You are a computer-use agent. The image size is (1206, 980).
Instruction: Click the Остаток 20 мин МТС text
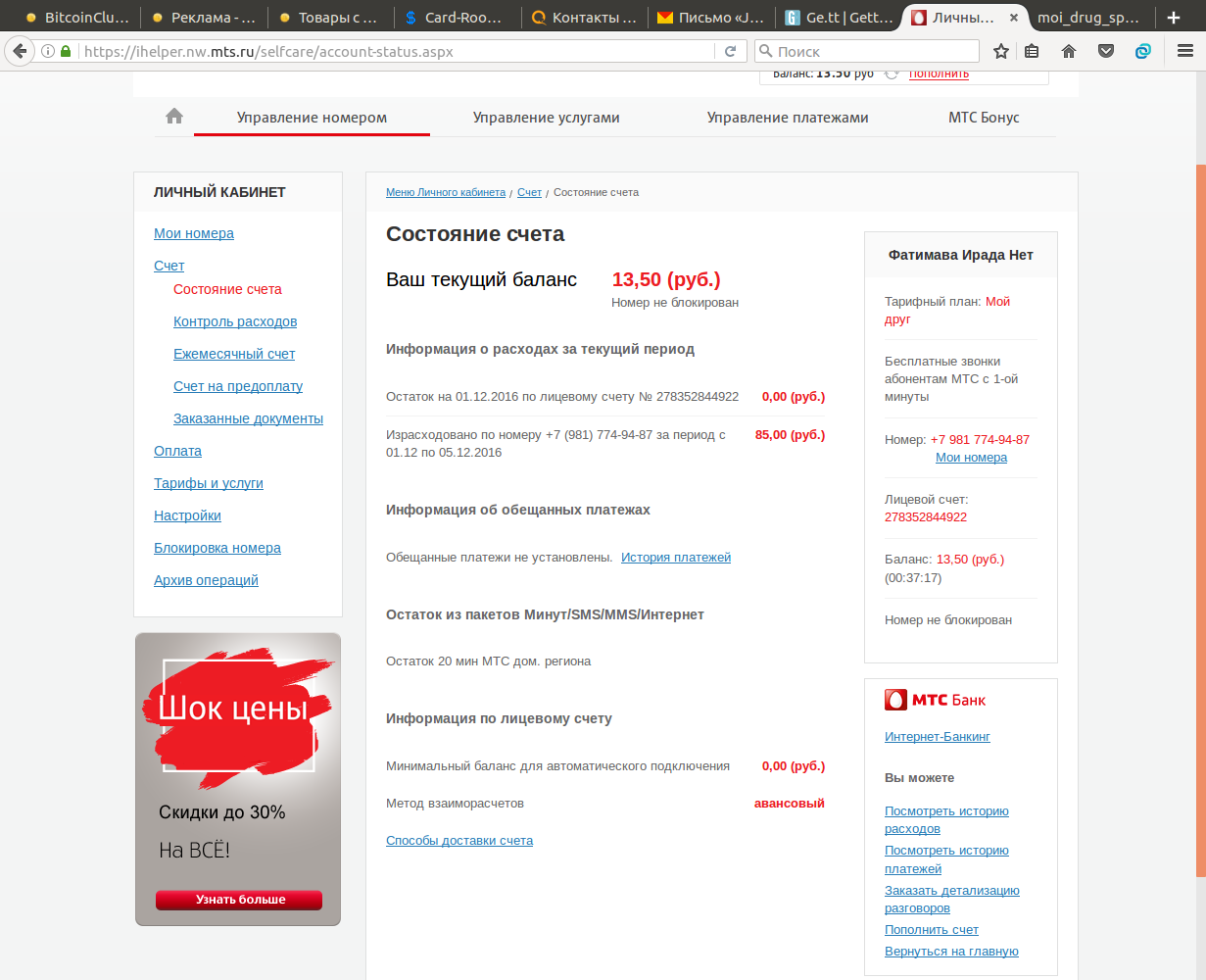tap(488, 661)
